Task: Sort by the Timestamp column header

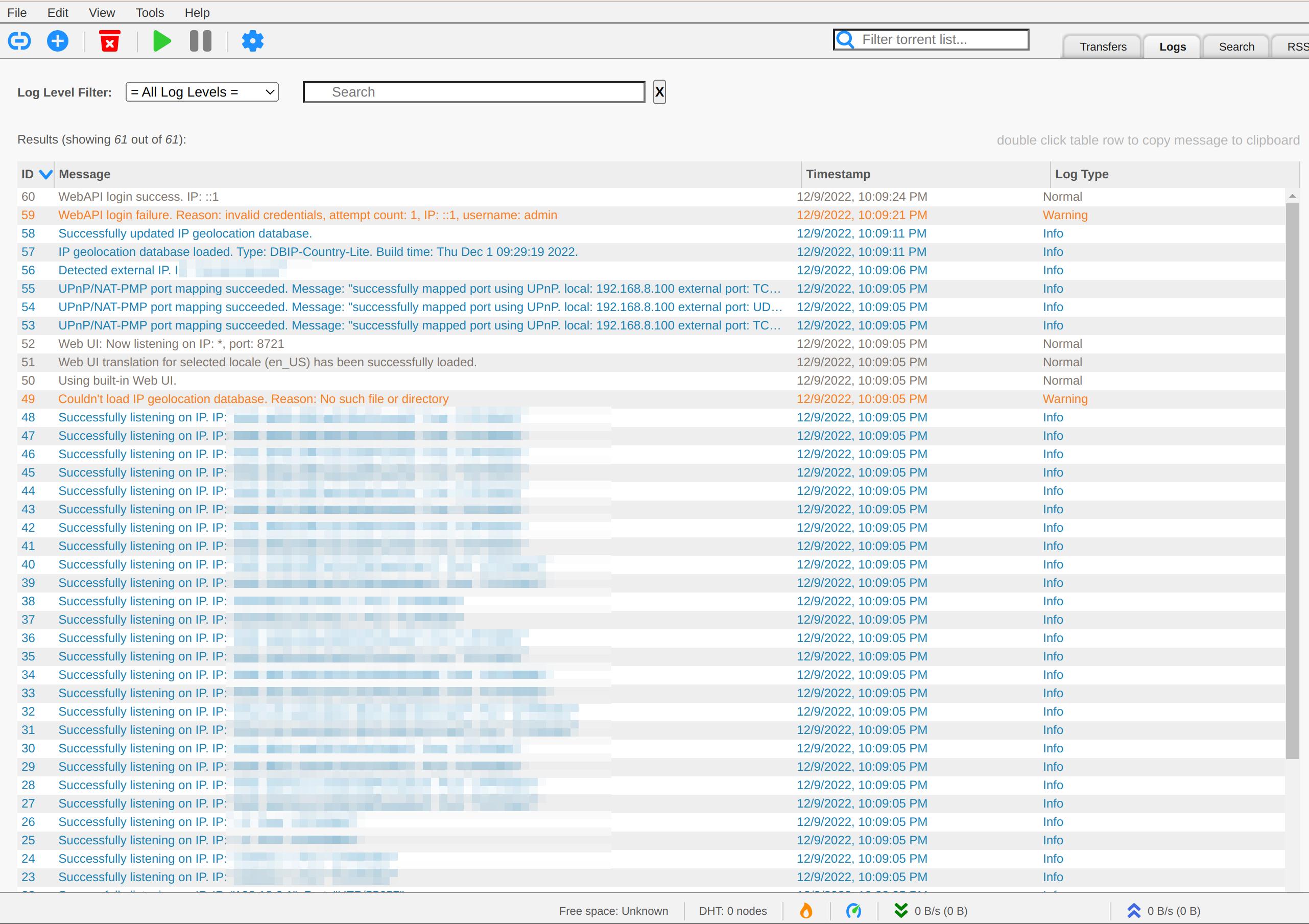Action: 838,174
